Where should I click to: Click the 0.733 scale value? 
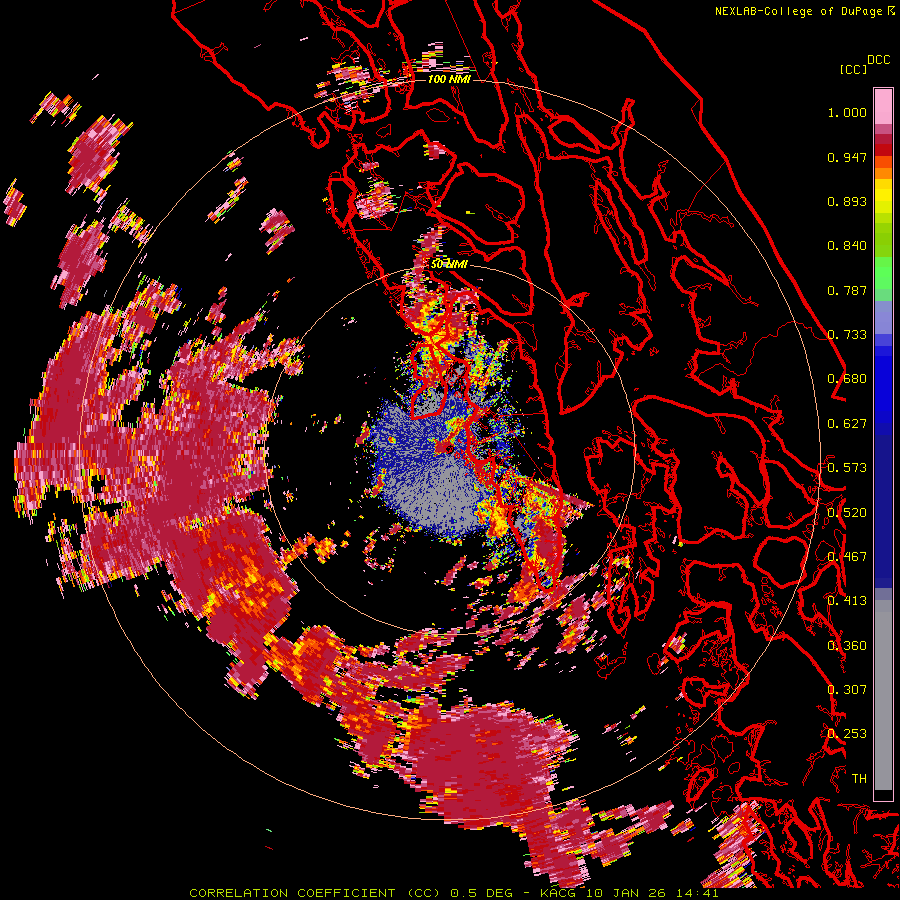tap(847, 335)
